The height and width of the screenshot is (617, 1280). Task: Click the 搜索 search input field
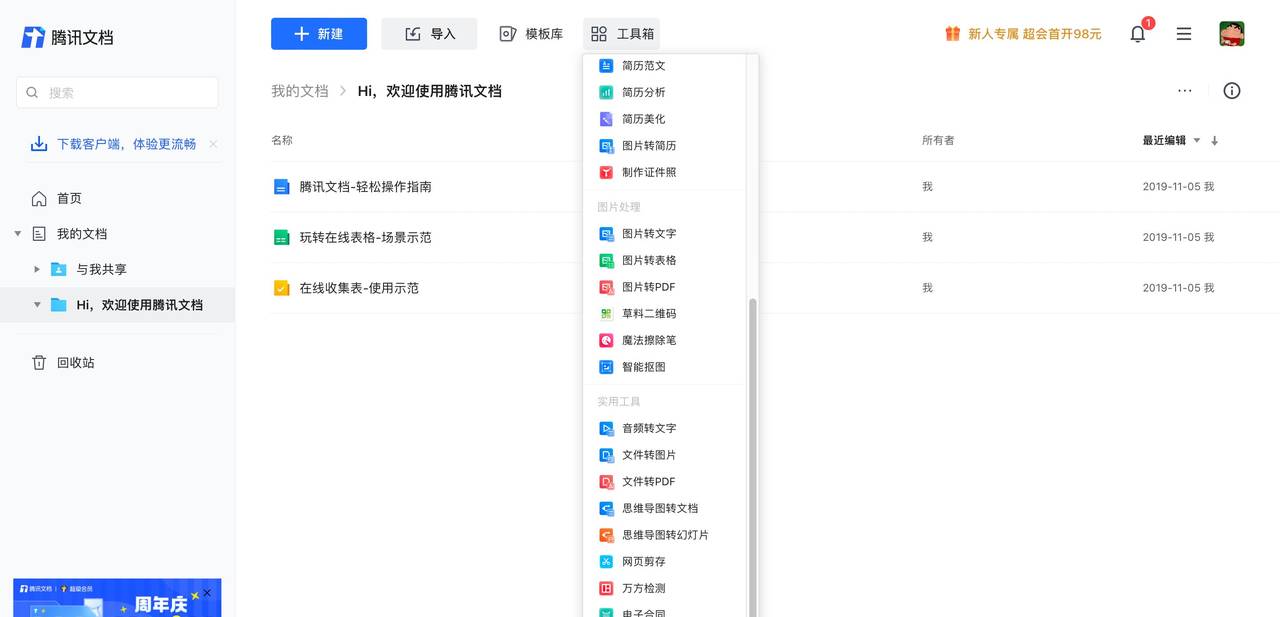click(x=117, y=91)
